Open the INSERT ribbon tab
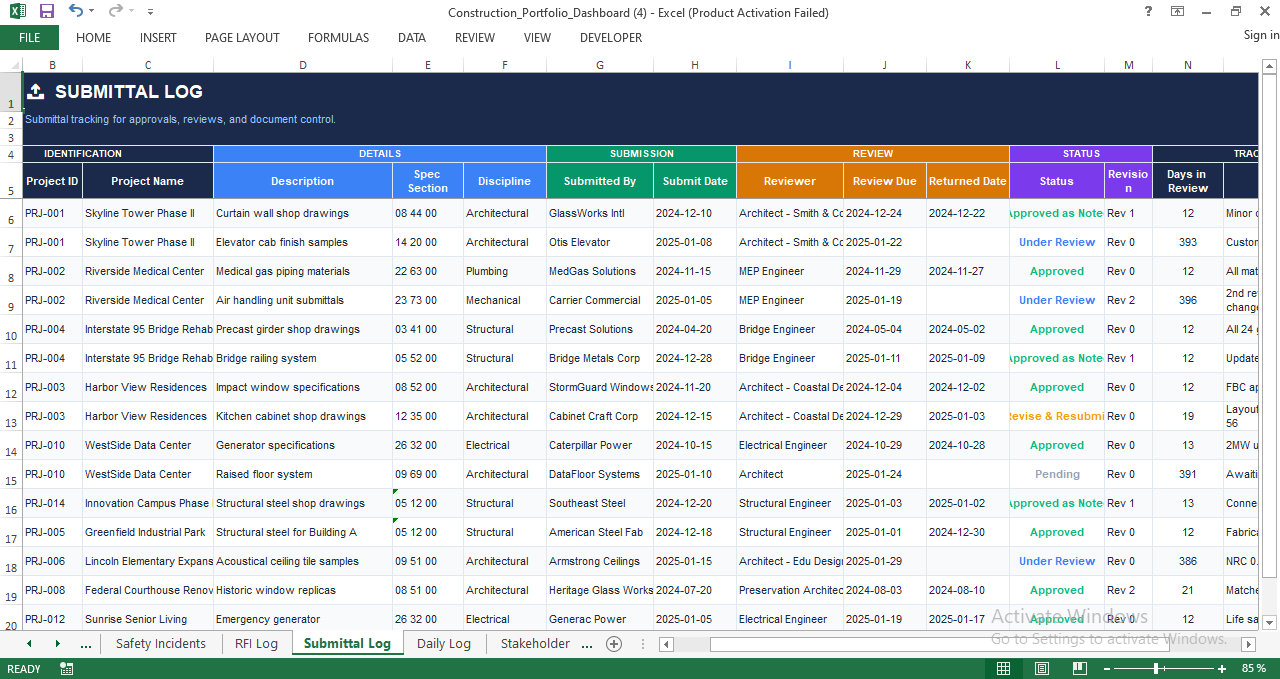 tap(158, 37)
